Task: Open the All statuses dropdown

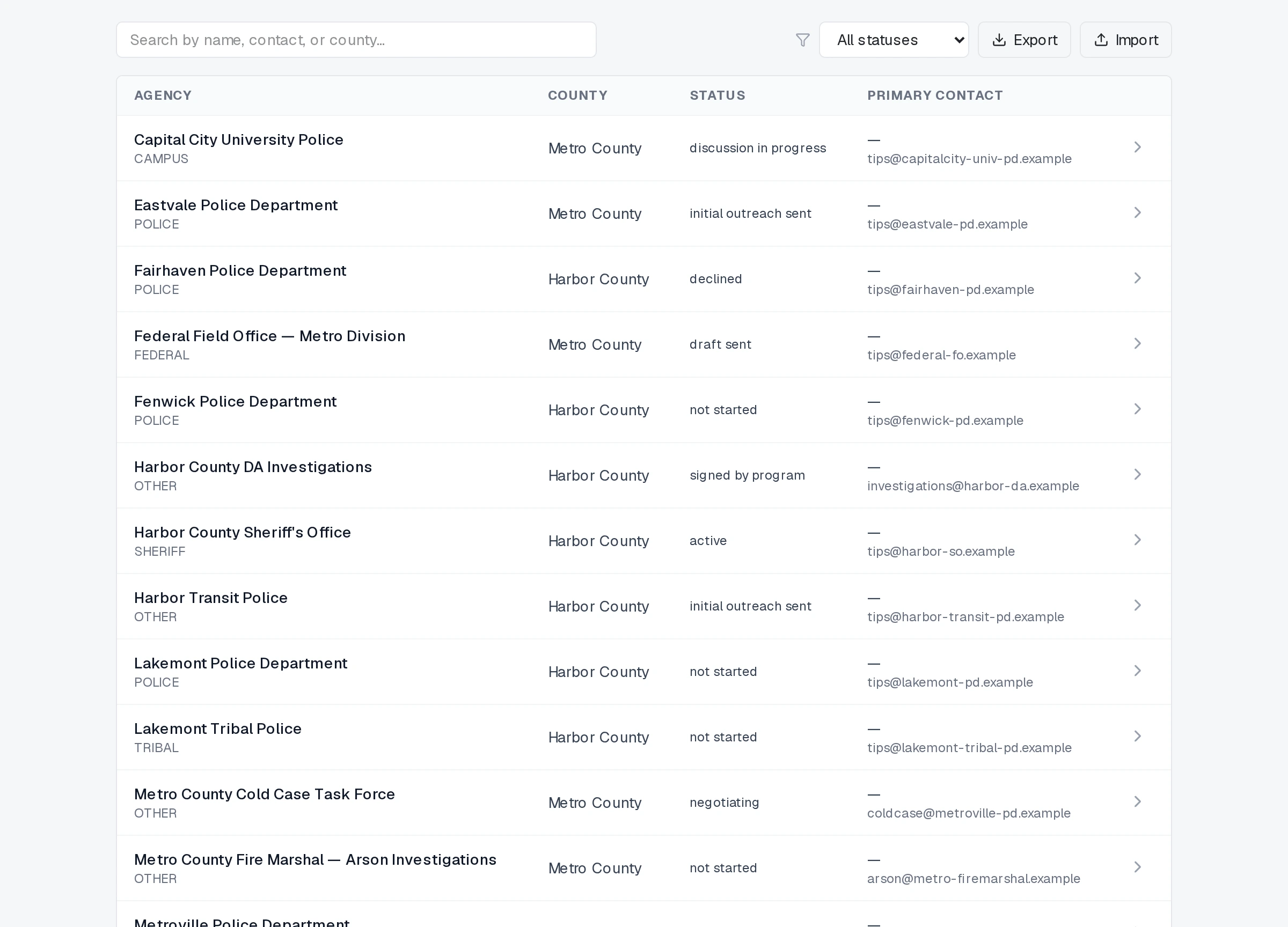Action: click(894, 40)
